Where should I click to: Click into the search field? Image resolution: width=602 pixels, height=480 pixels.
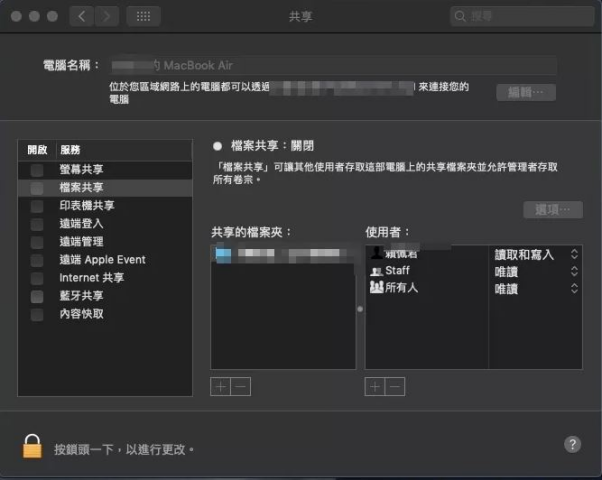521,16
